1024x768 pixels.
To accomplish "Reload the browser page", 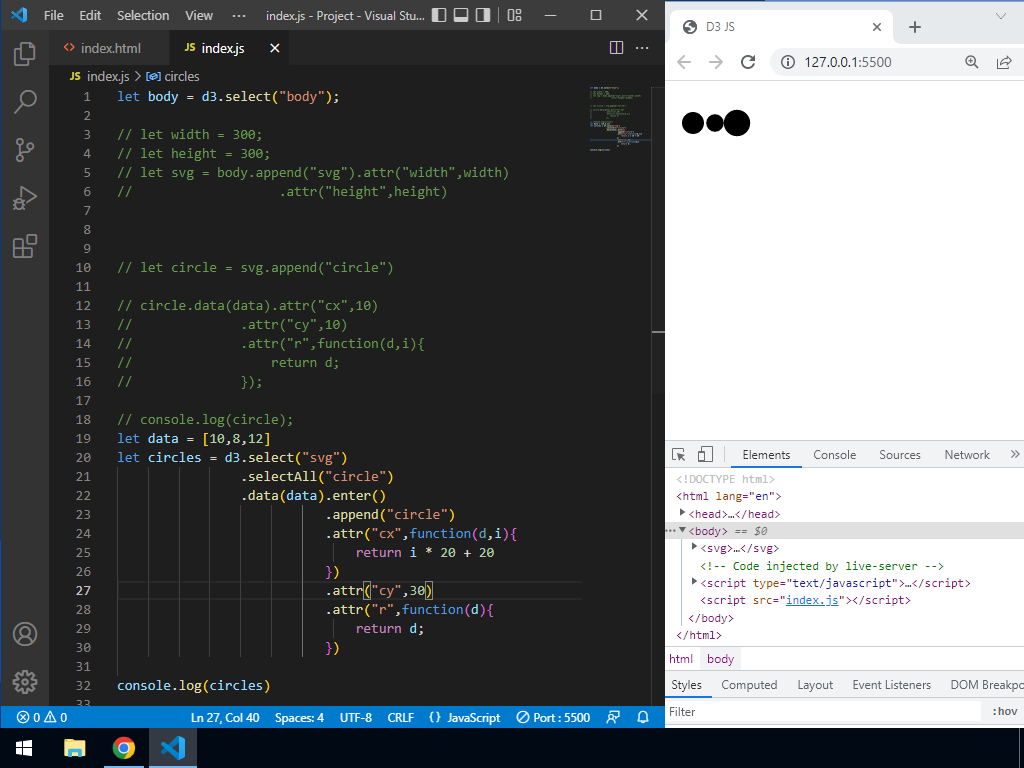I will 748,62.
